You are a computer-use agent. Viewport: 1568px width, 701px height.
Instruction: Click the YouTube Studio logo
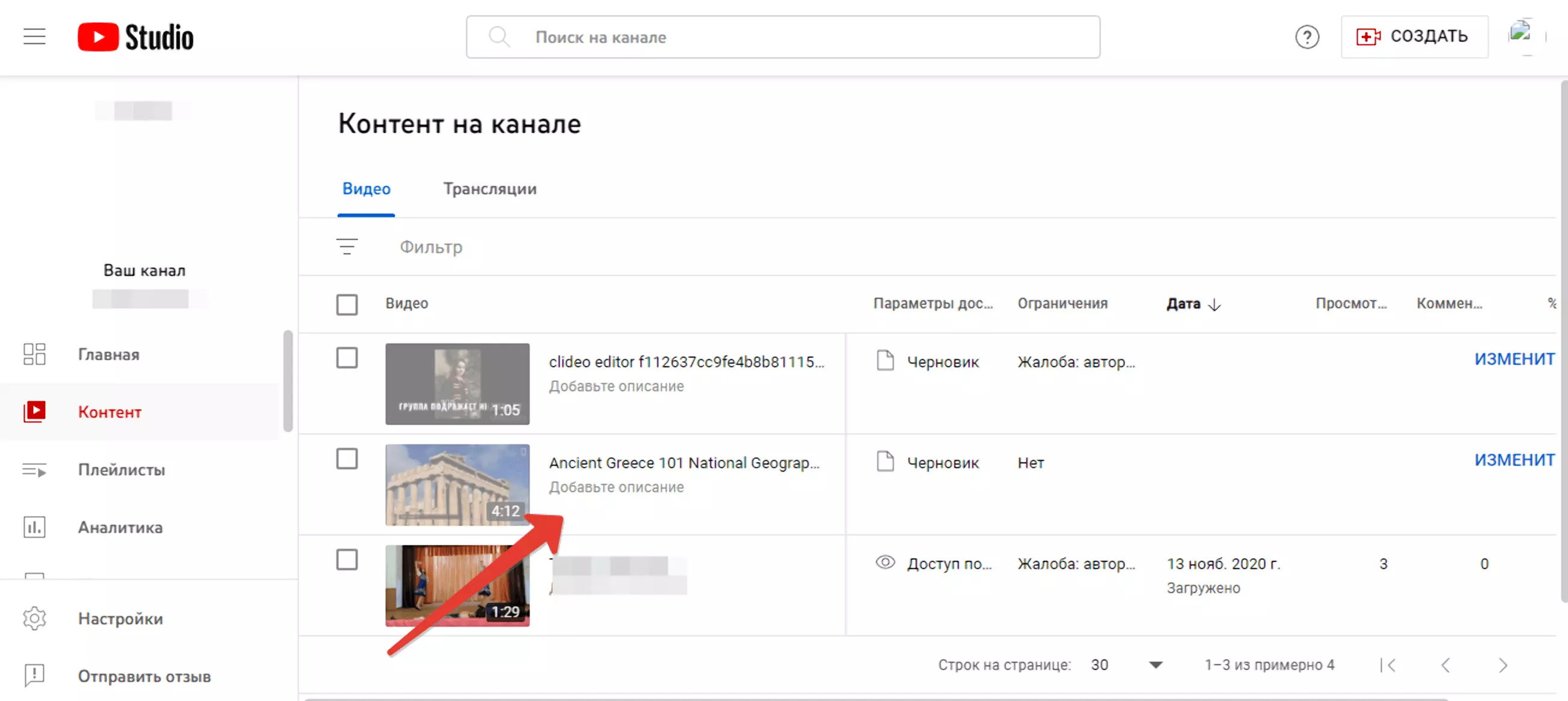(135, 37)
